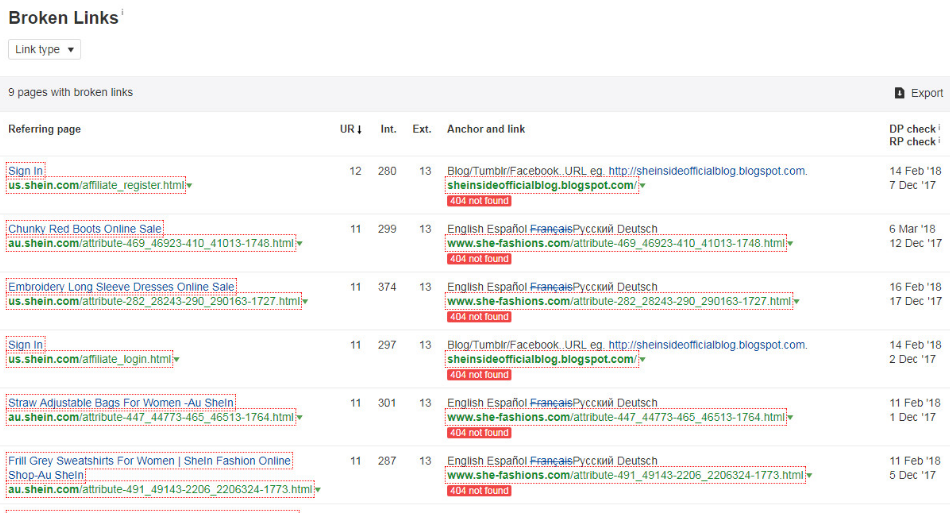Click 404 not found badge in Frill Grey Sweatshirts row
This screenshot has width=950, height=513.
(x=479, y=491)
